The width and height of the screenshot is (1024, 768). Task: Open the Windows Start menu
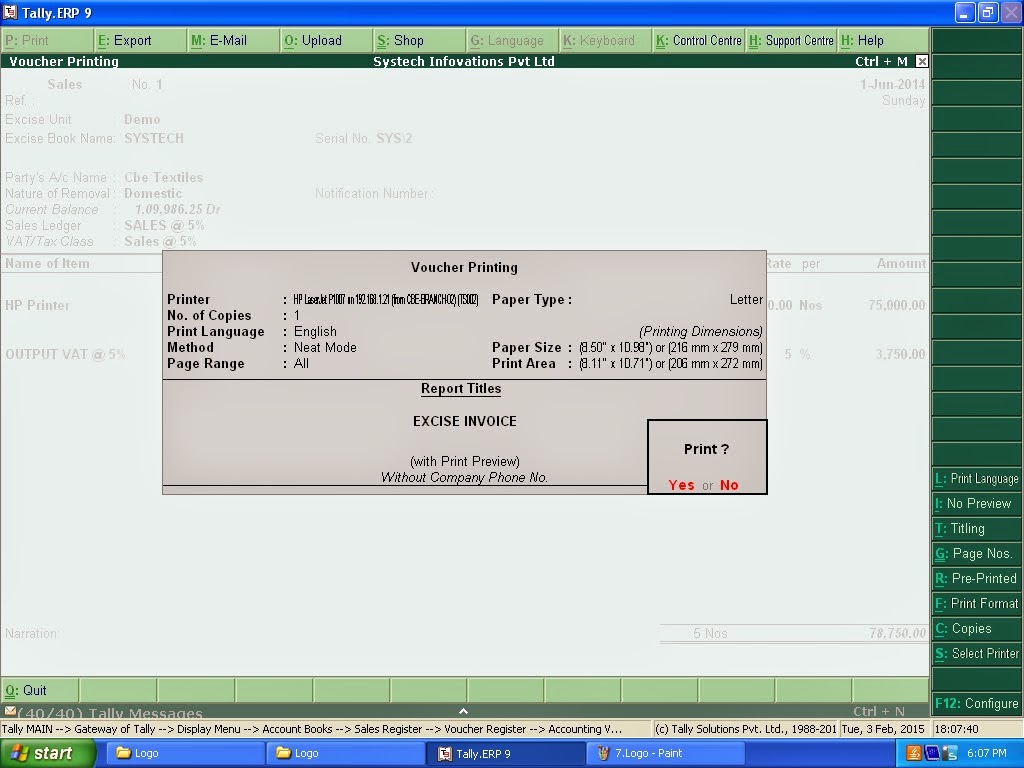pos(48,753)
